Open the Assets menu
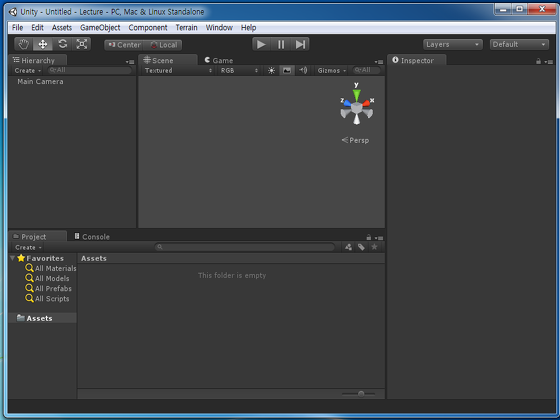 (x=61, y=28)
